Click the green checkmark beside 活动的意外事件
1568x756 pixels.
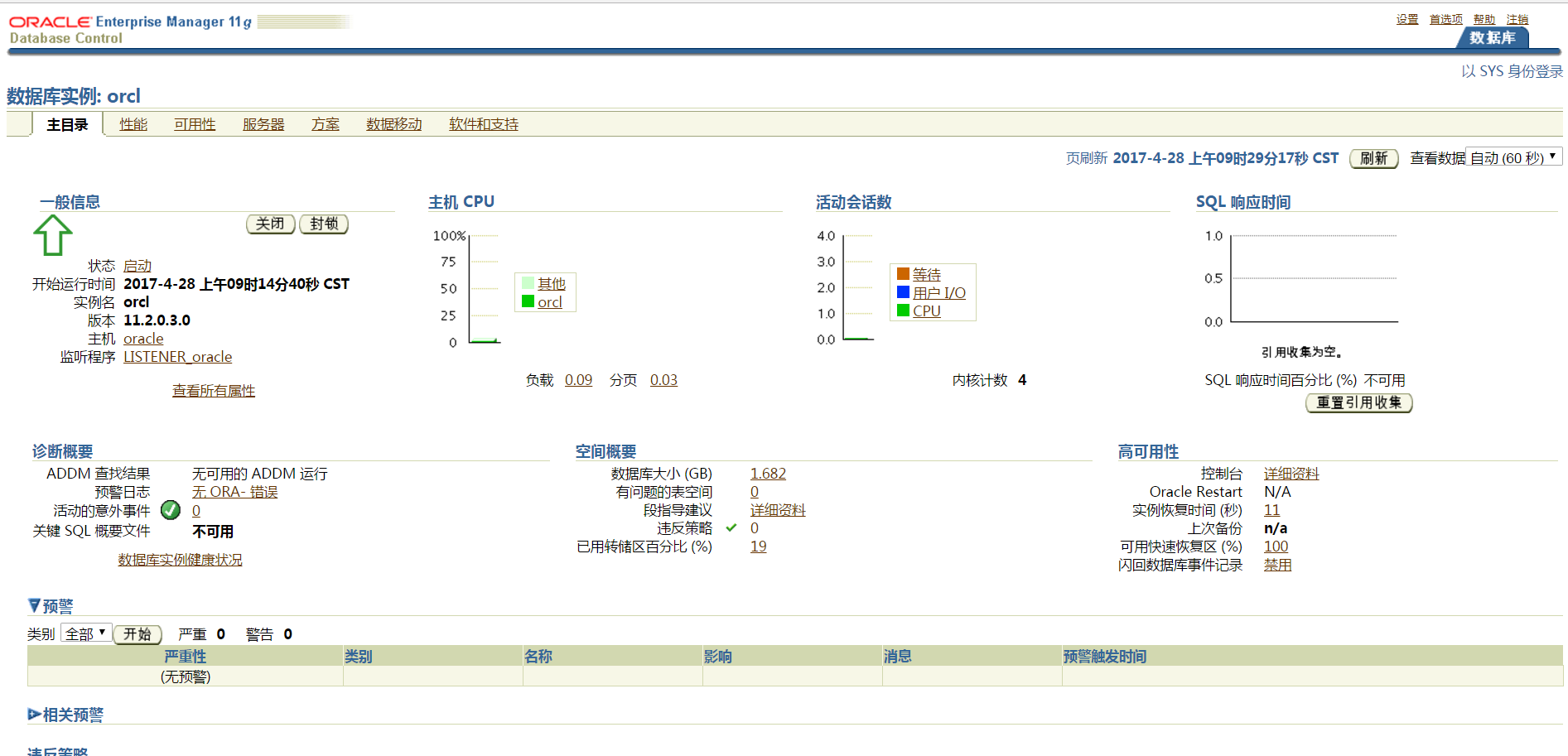pos(171,510)
